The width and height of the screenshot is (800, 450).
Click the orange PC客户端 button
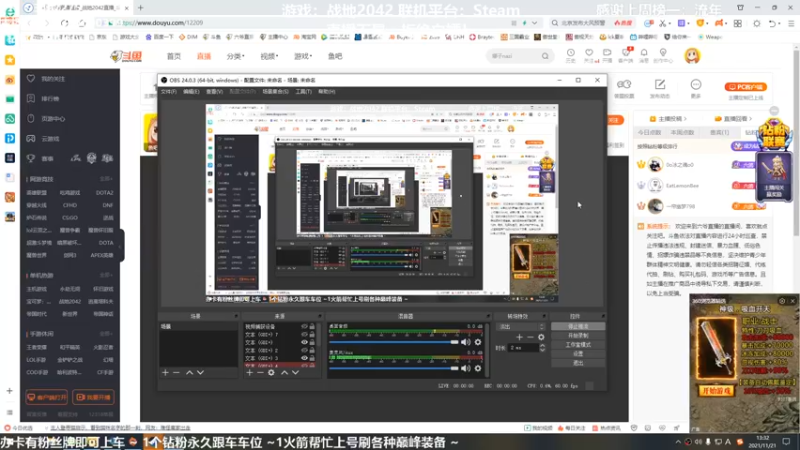tap(746, 87)
